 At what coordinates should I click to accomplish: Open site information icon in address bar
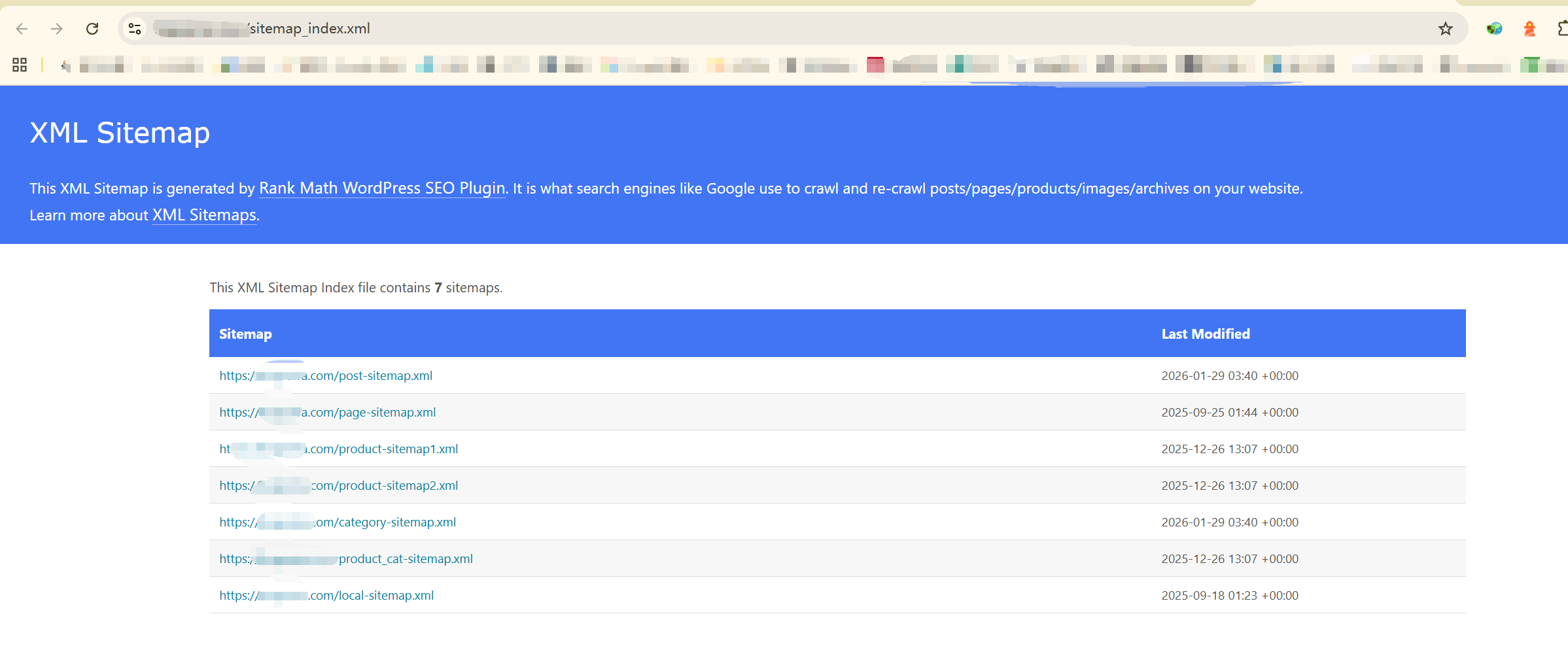[x=135, y=29]
